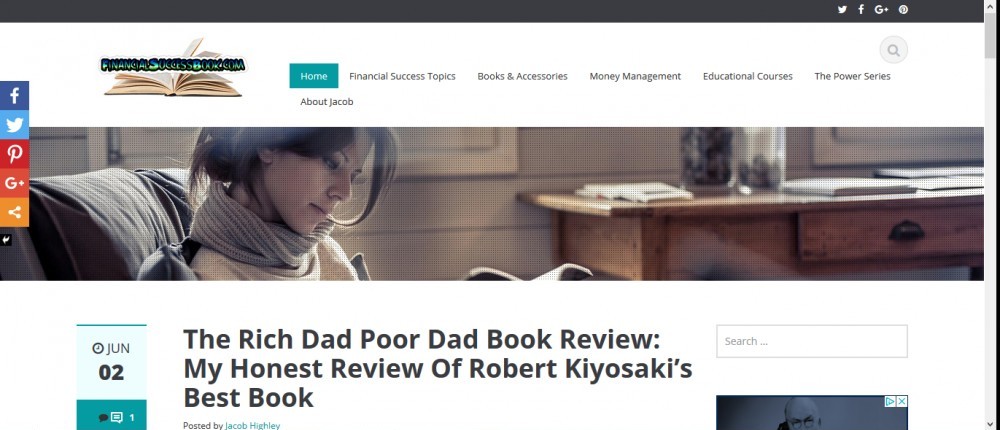Open the orange share options button
Screen dimensions: 1000x430
point(14,212)
